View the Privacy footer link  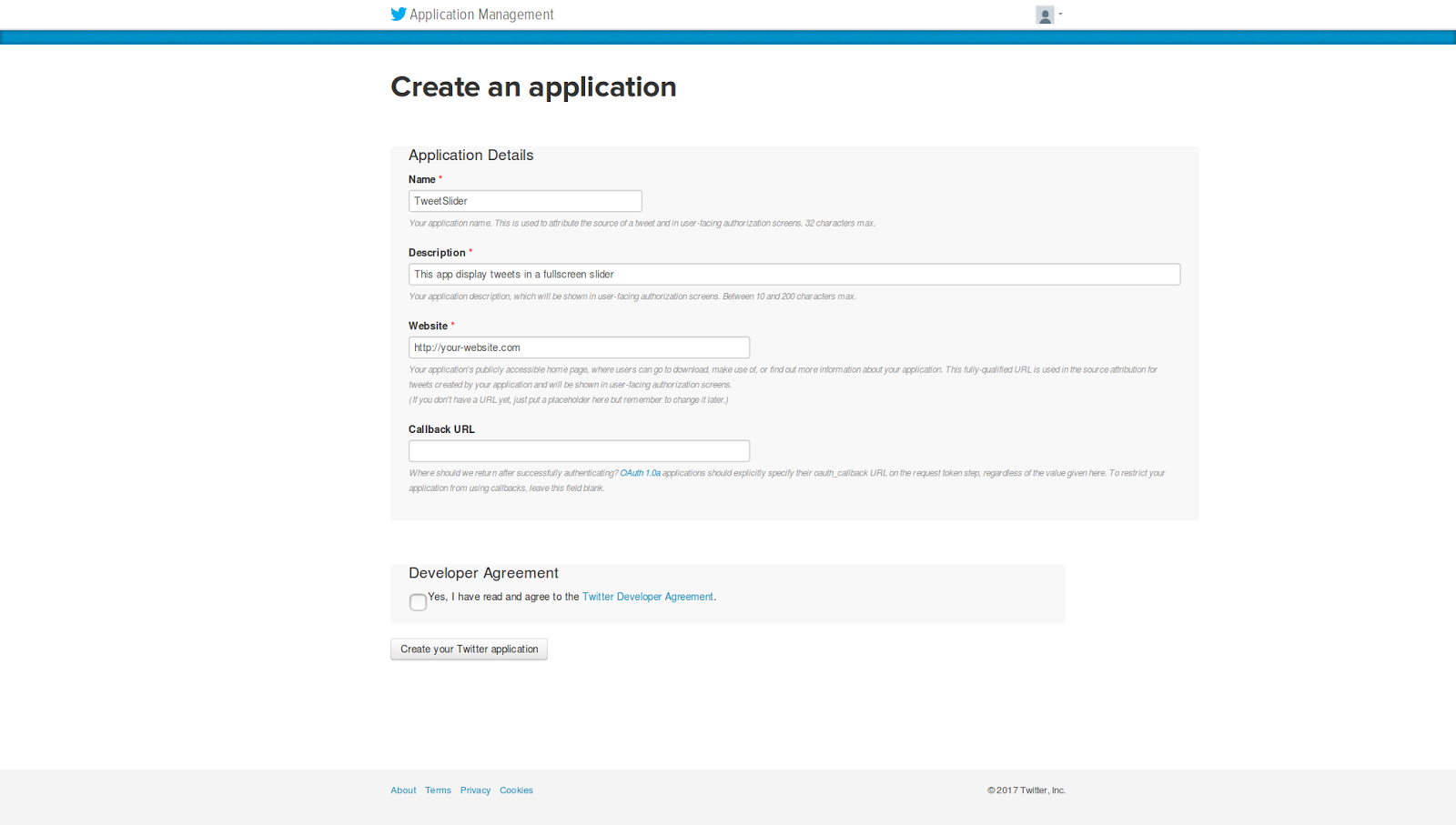point(475,790)
